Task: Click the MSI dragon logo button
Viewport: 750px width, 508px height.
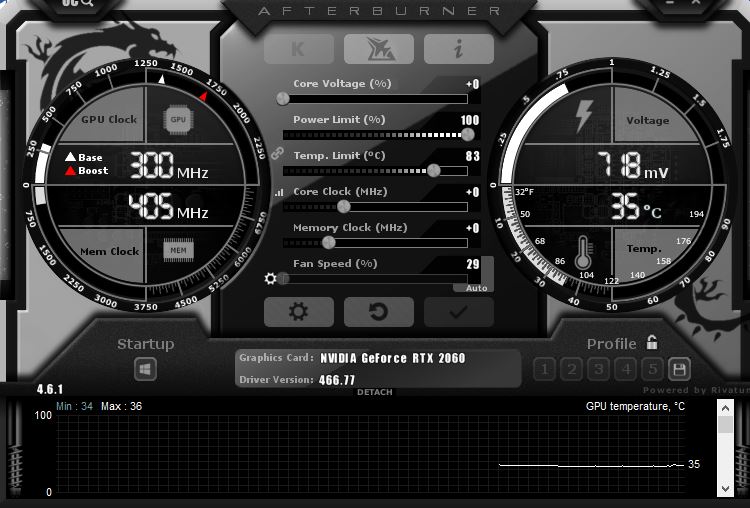Action: pos(378,49)
